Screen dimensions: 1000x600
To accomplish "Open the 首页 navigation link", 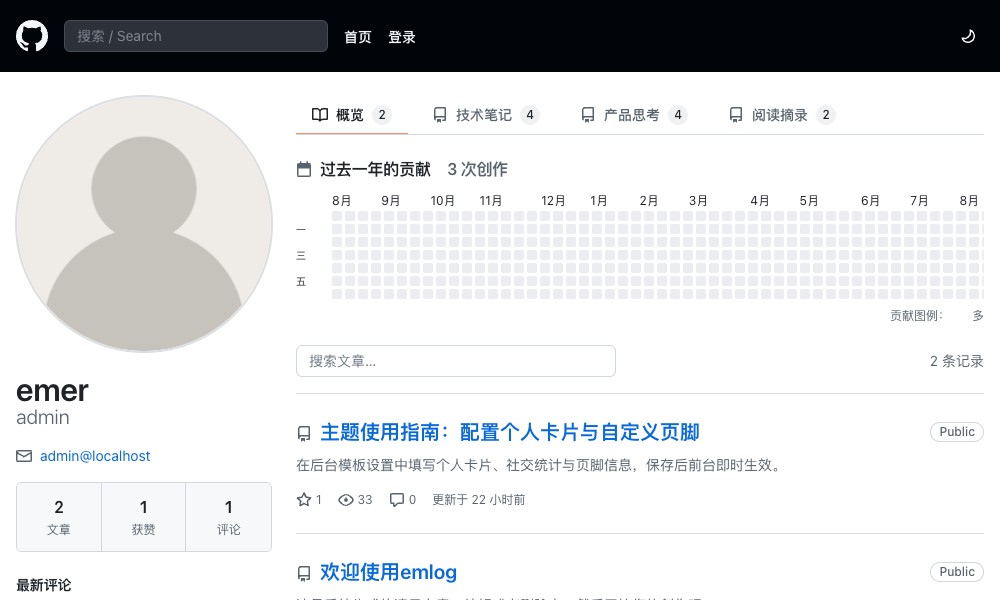I will click(x=358, y=37).
